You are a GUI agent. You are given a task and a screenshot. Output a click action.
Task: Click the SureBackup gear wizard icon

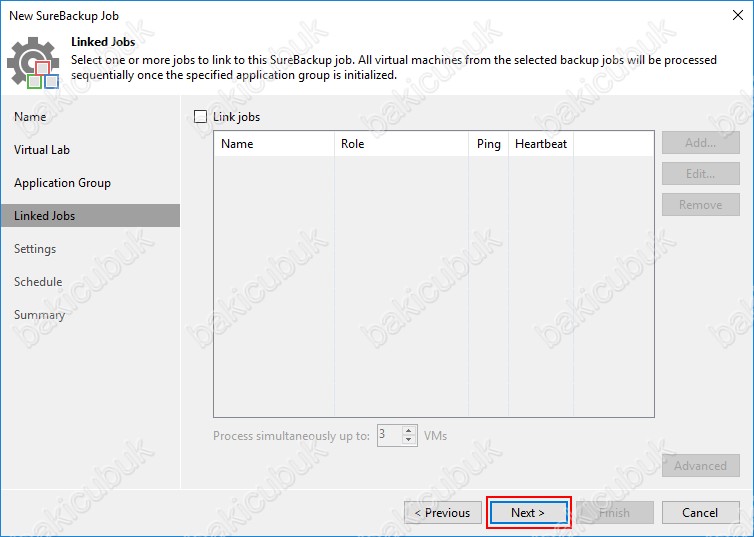click(33, 62)
